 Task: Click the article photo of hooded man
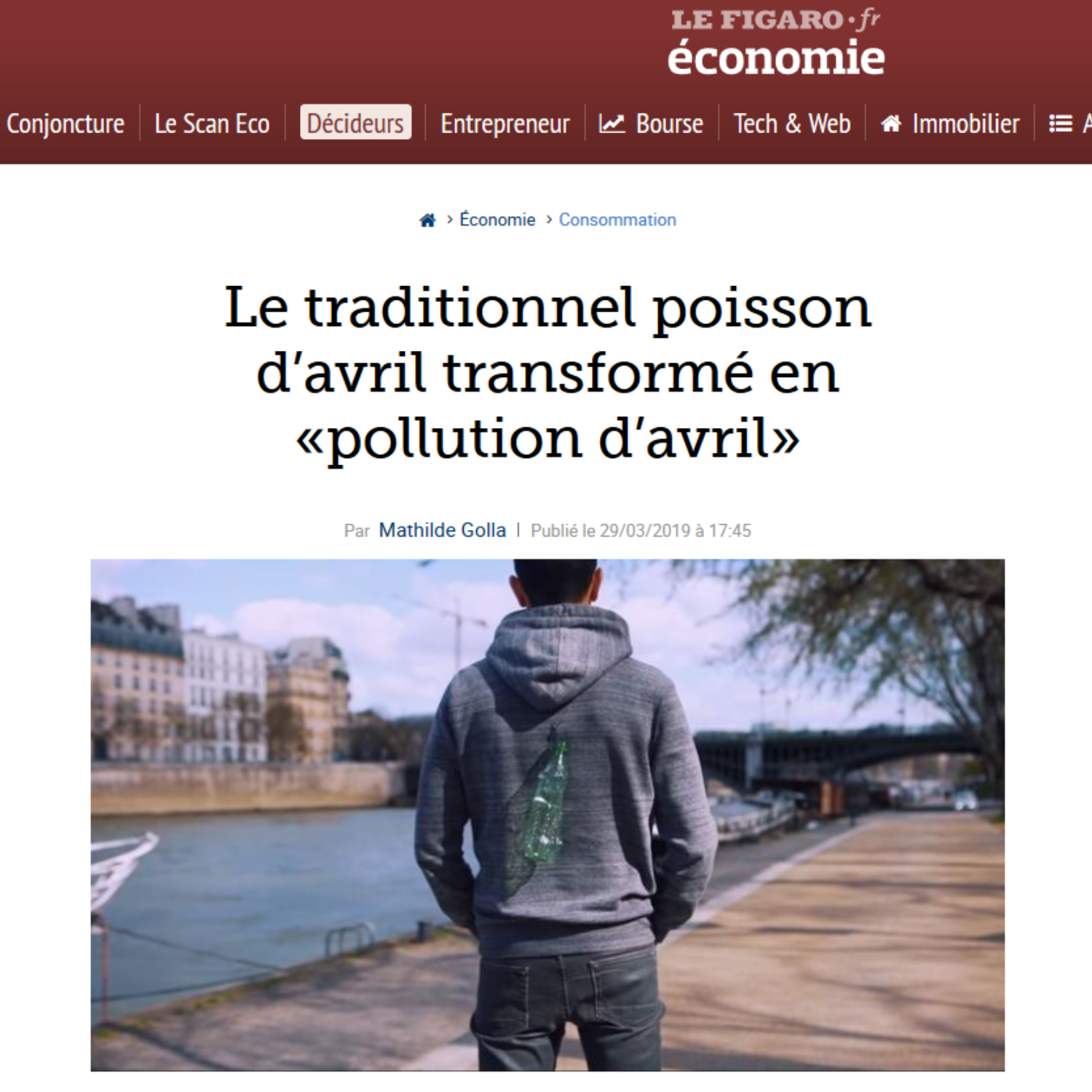click(547, 815)
